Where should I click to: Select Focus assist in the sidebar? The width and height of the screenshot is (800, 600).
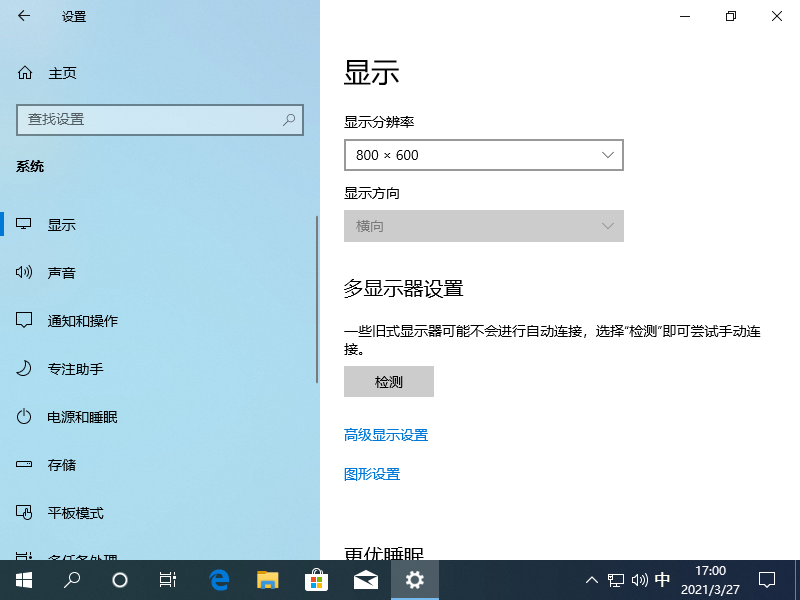(x=75, y=368)
